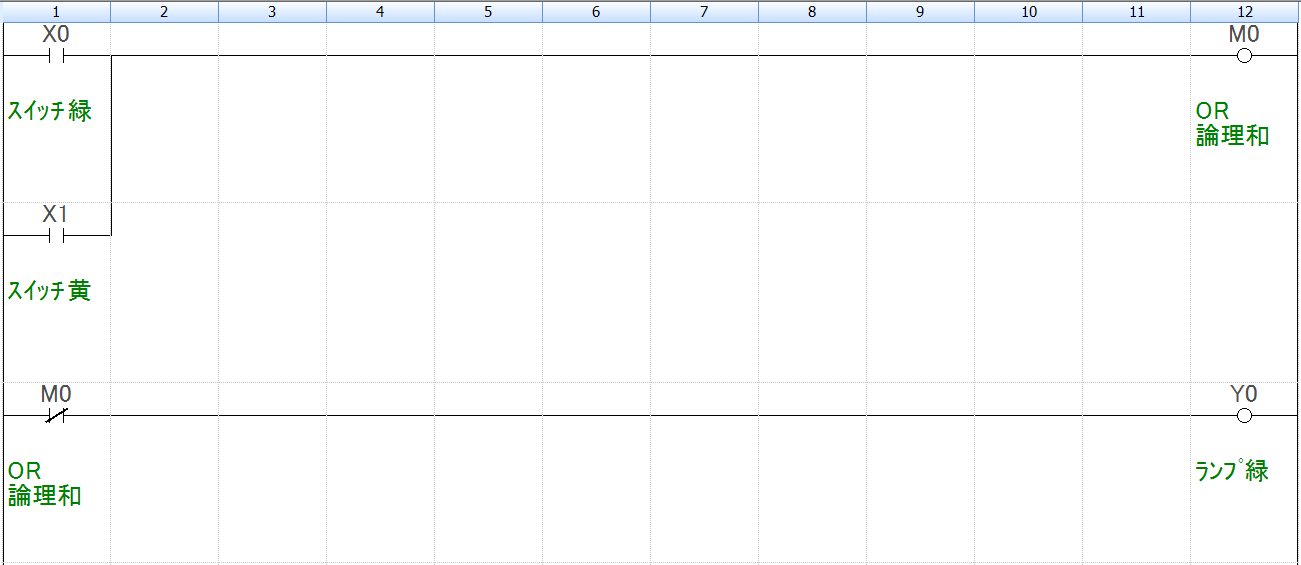Select the X0 normally open contact
Image resolution: width=1301 pixels, height=565 pixels.
pos(56,56)
